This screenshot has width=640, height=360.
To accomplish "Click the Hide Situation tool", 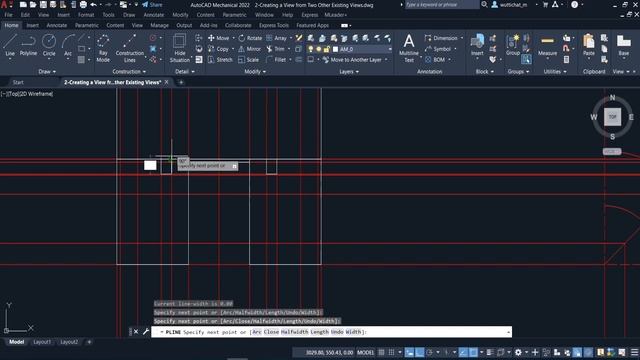I will [x=180, y=48].
